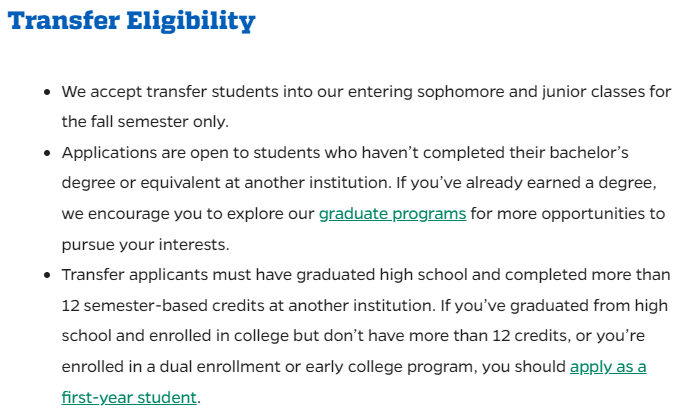Click the third bullet point marker
687x413 pixels.
[x=47, y=275]
